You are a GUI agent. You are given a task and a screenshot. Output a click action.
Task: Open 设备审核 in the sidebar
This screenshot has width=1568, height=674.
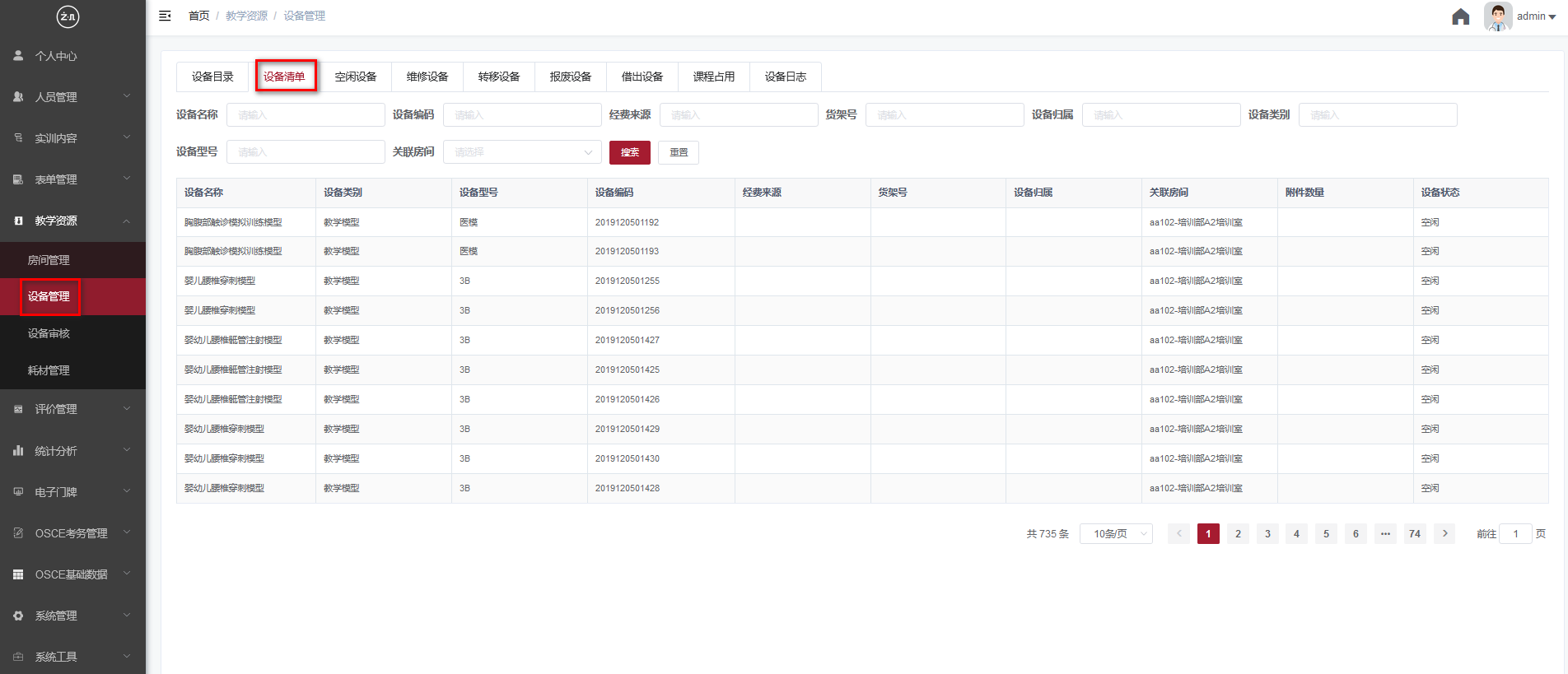tap(72, 333)
